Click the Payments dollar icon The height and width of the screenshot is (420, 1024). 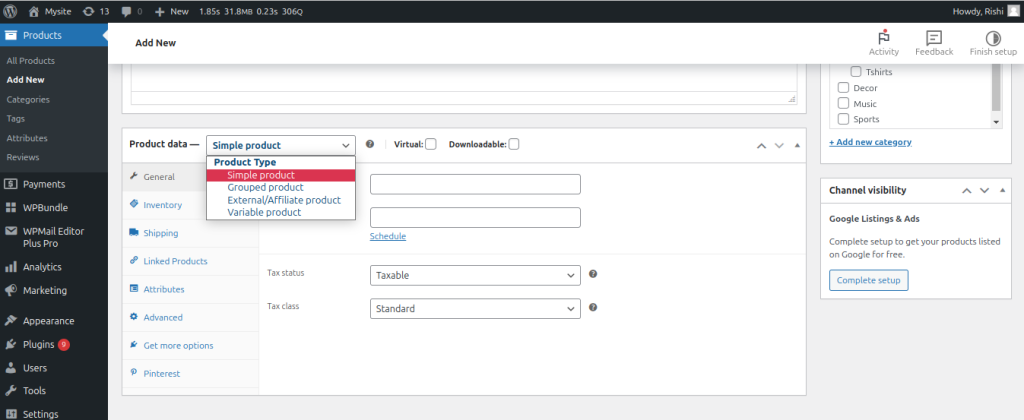[x=10, y=184]
